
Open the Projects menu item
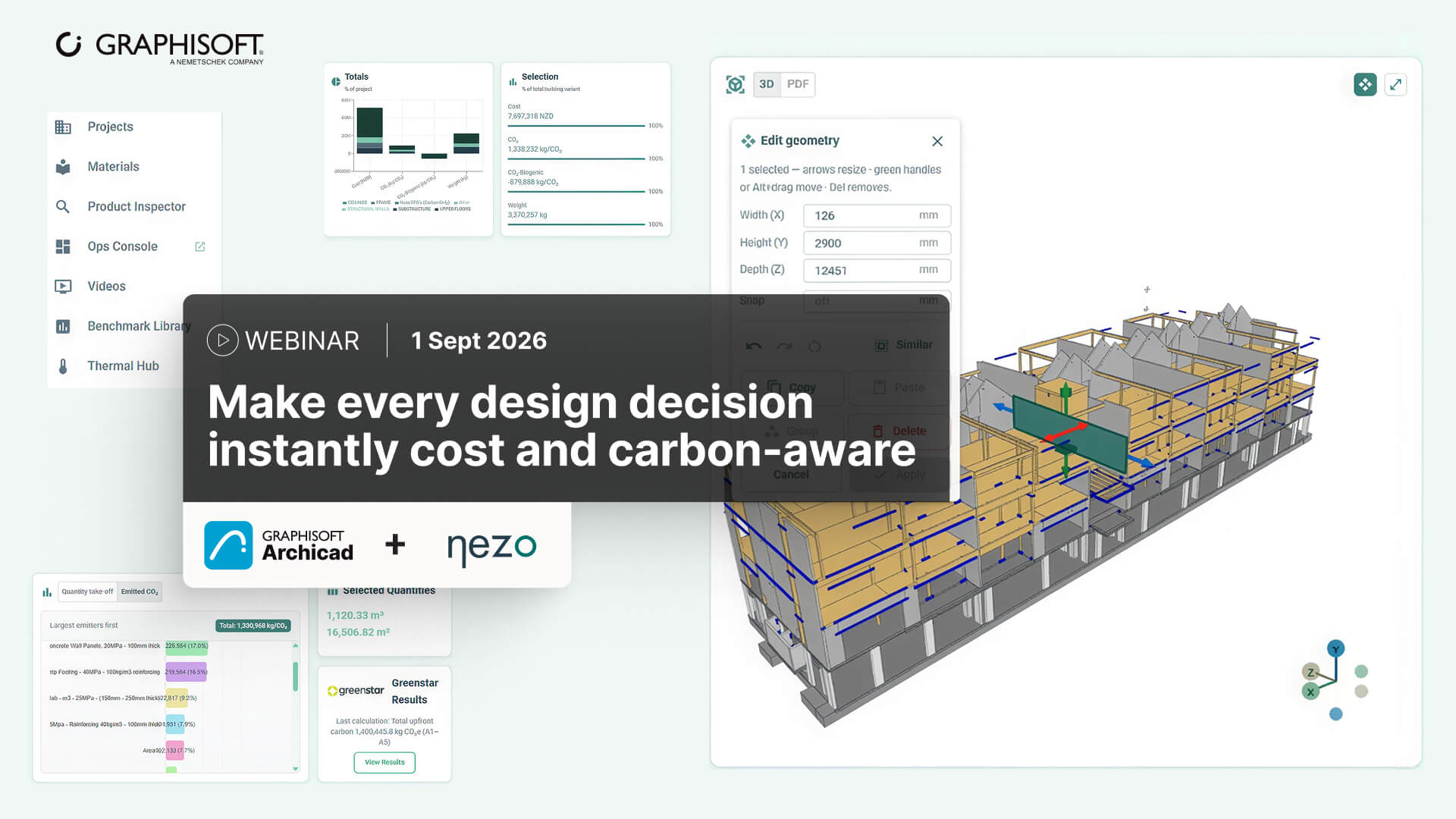click(110, 127)
